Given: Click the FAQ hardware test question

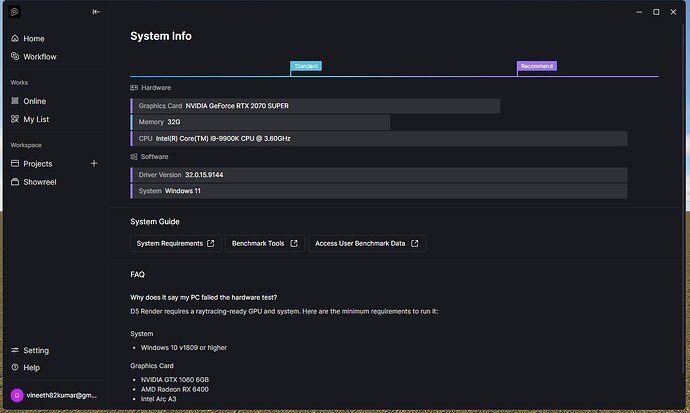Looking at the screenshot, I should (203, 298).
